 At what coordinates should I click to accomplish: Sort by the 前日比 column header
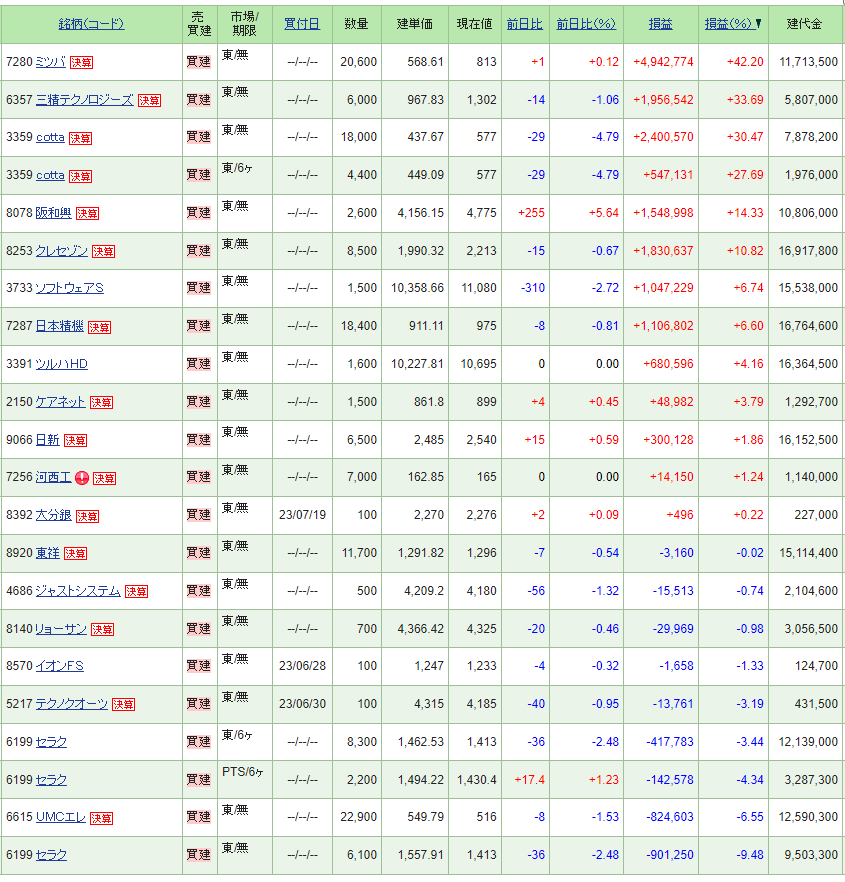(x=524, y=24)
